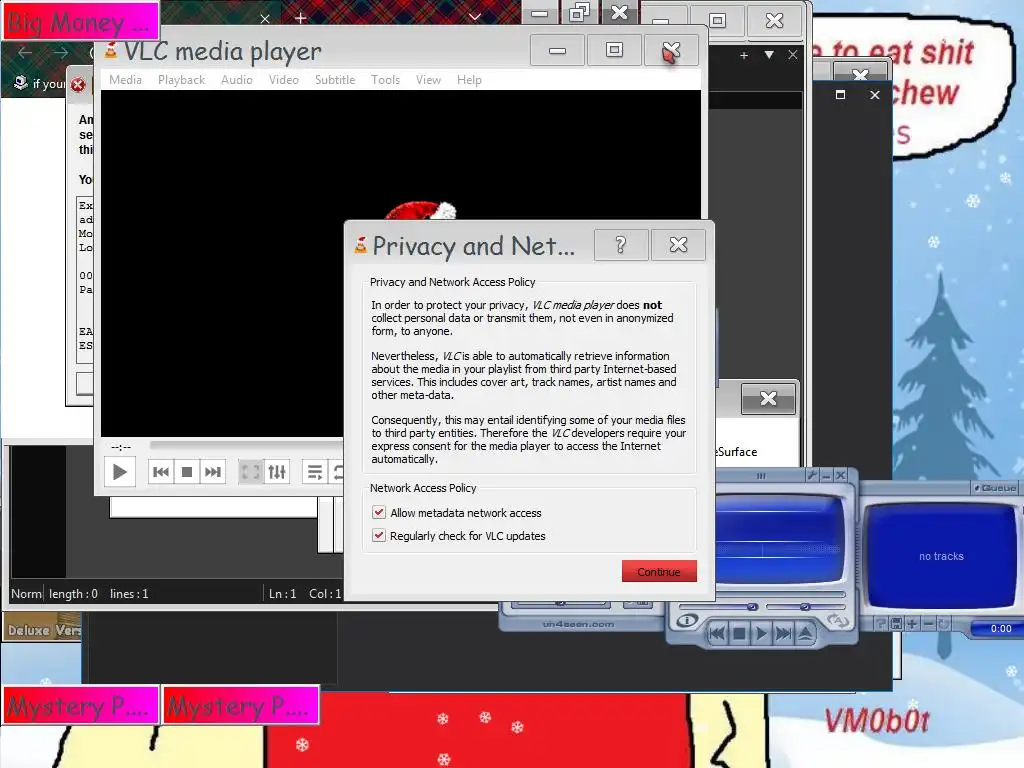Click the un4seen.com label
1024x768 pixels.
pyautogui.click(x=578, y=624)
